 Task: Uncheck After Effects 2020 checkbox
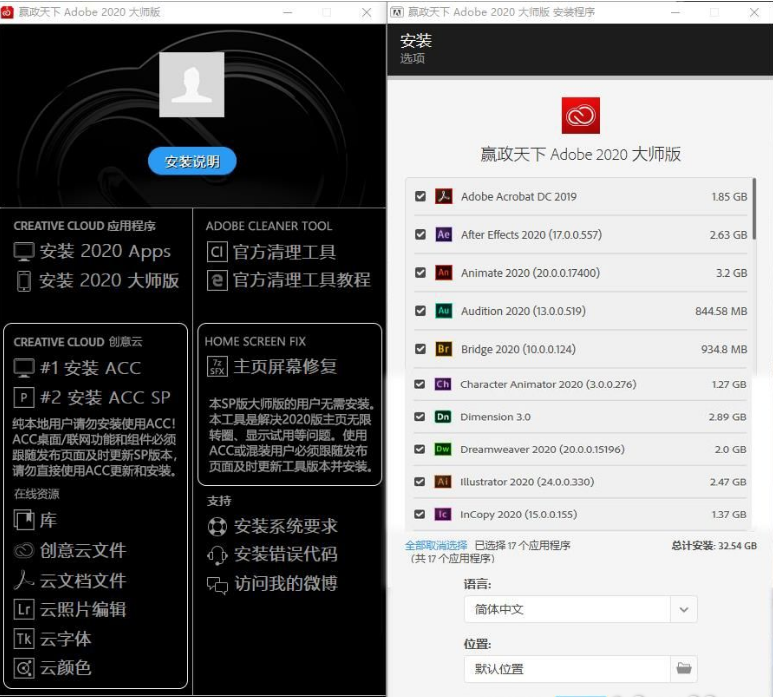pos(421,234)
